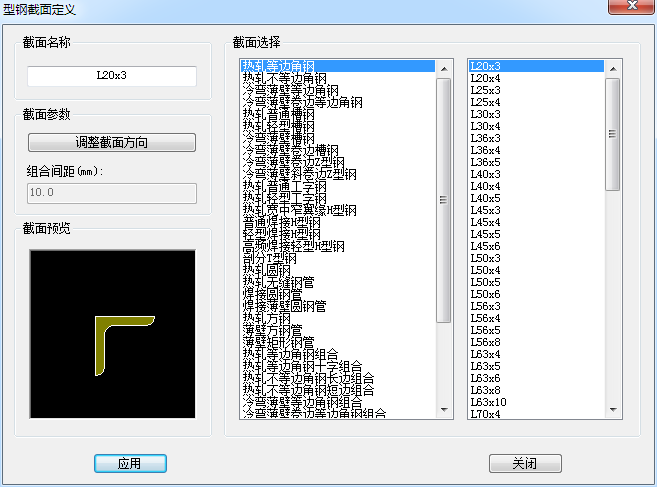657x487 pixels.
Task: Close the 型钢截面定义 dialog window
Action: [632, 6]
